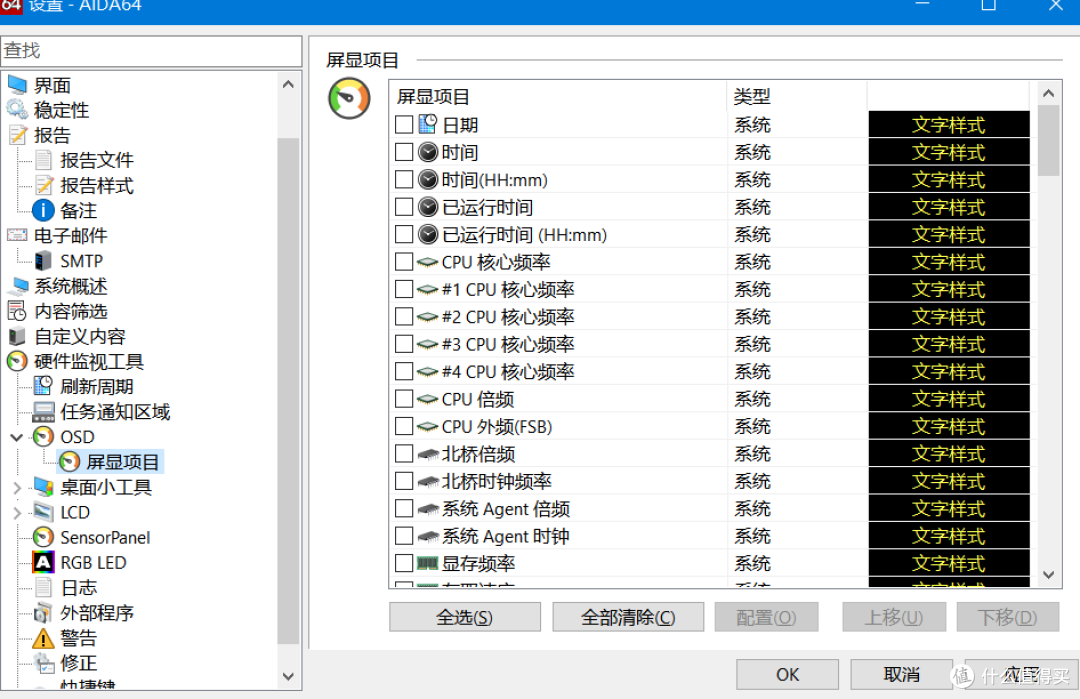Click the icon beside 外部程序
1080x699 pixels.
click(43, 613)
